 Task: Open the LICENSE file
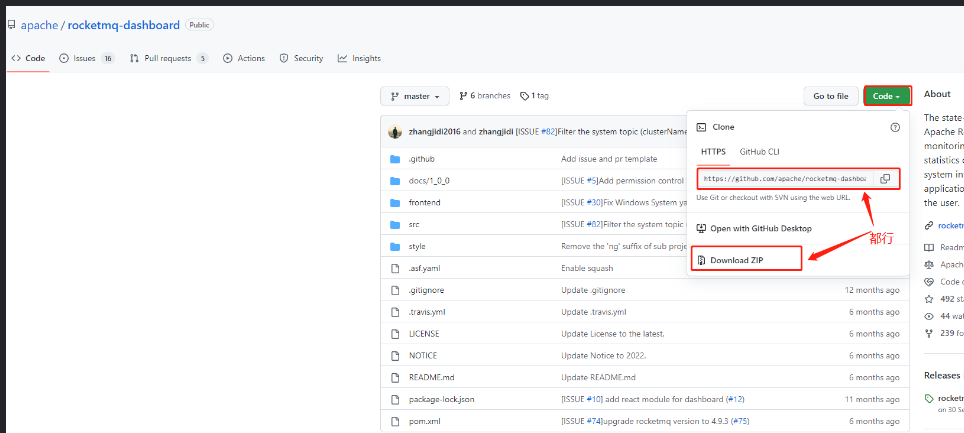click(424, 333)
